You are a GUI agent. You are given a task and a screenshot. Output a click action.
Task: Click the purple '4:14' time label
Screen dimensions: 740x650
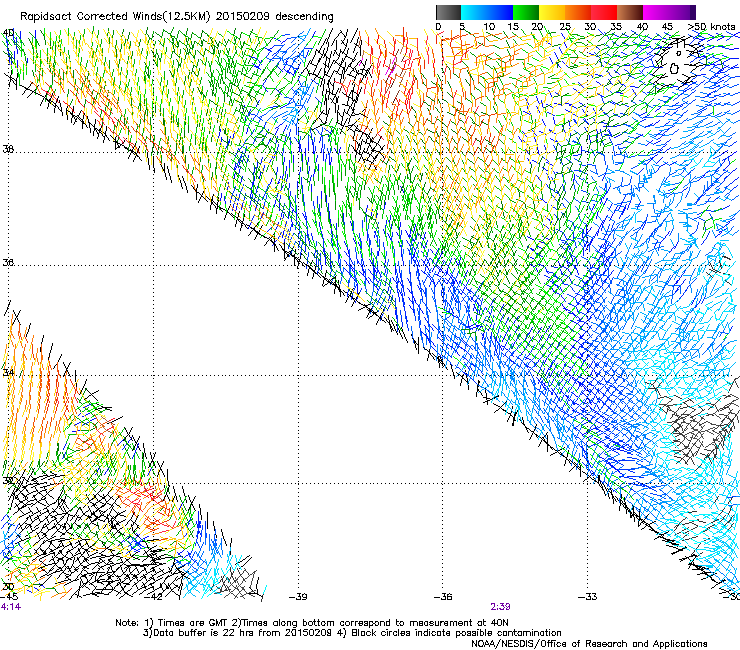(x=11, y=607)
